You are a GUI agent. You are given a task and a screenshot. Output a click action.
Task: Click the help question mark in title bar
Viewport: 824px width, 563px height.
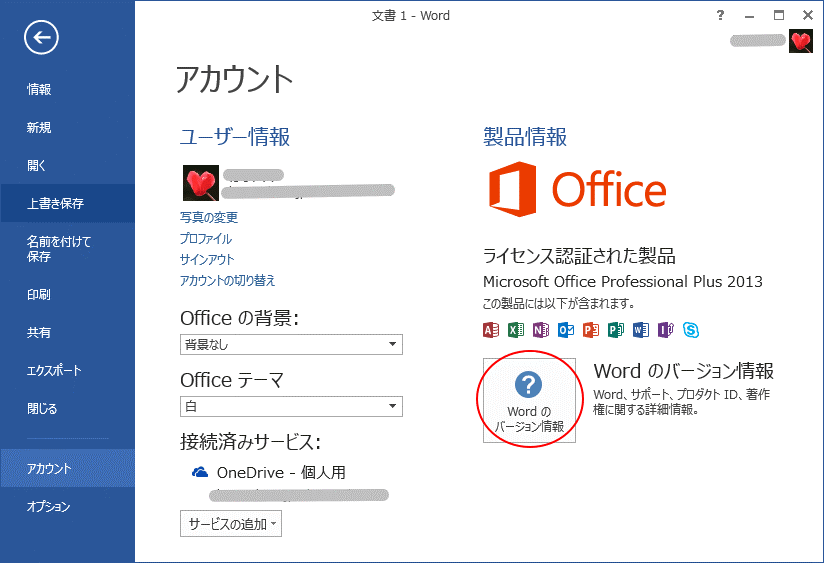pos(720,15)
